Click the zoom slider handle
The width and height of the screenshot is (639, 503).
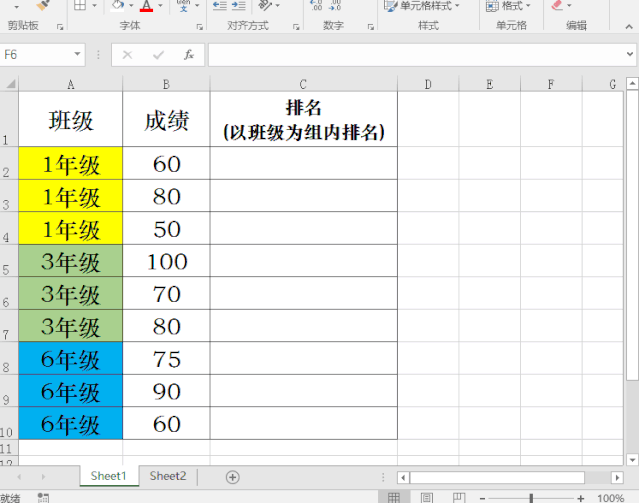click(531, 498)
